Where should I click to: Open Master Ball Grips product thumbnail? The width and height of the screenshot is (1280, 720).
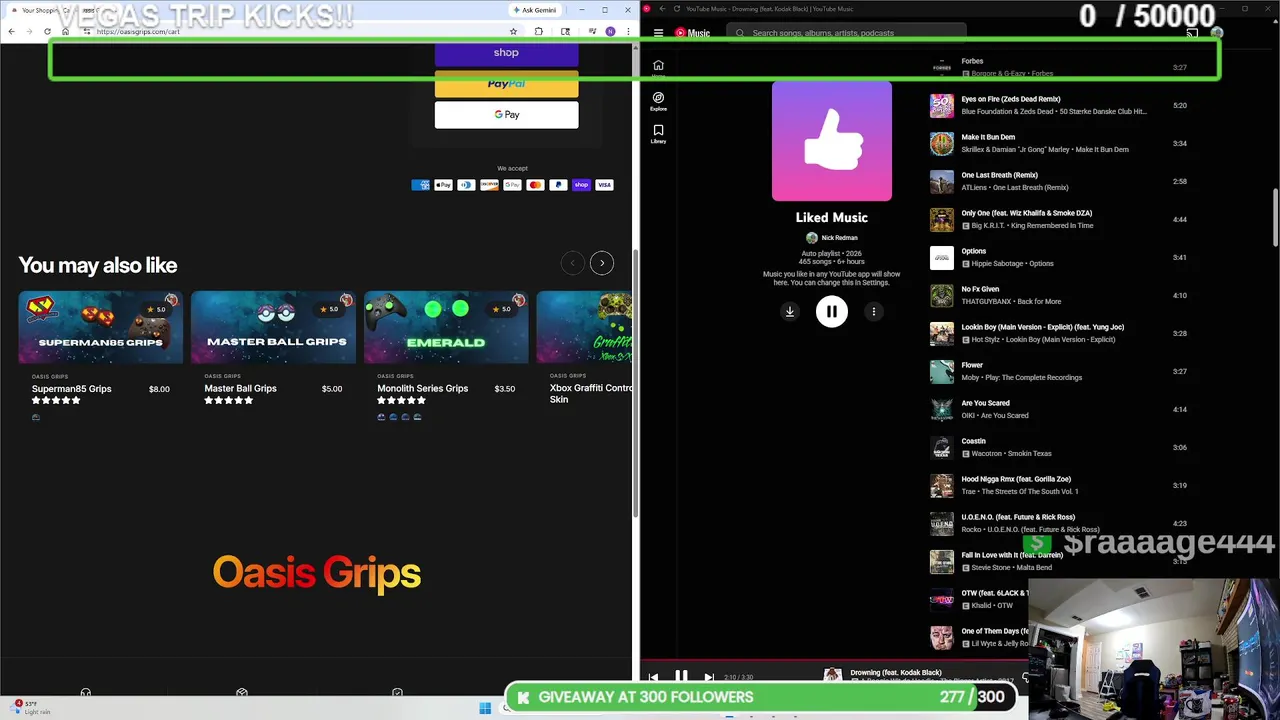273,327
